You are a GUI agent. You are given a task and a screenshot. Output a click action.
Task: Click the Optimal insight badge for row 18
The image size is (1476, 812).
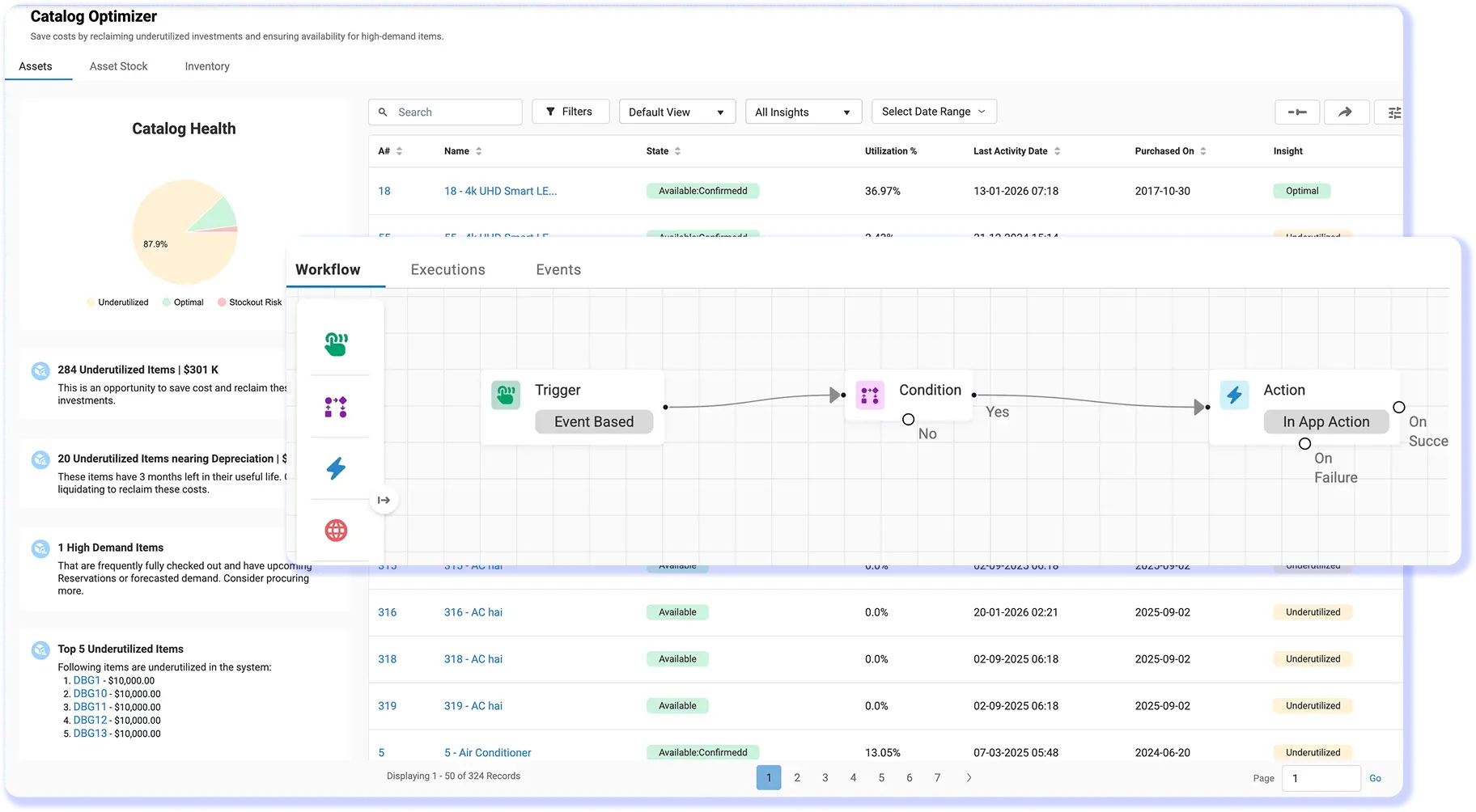1302,191
